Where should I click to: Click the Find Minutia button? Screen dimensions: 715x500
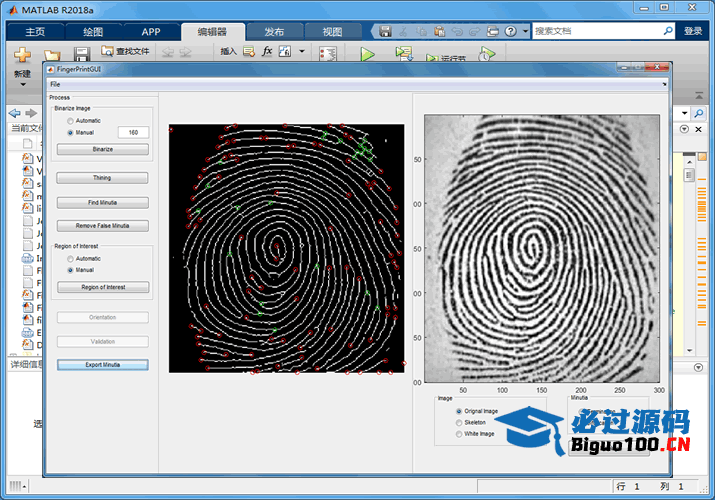click(103, 202)
